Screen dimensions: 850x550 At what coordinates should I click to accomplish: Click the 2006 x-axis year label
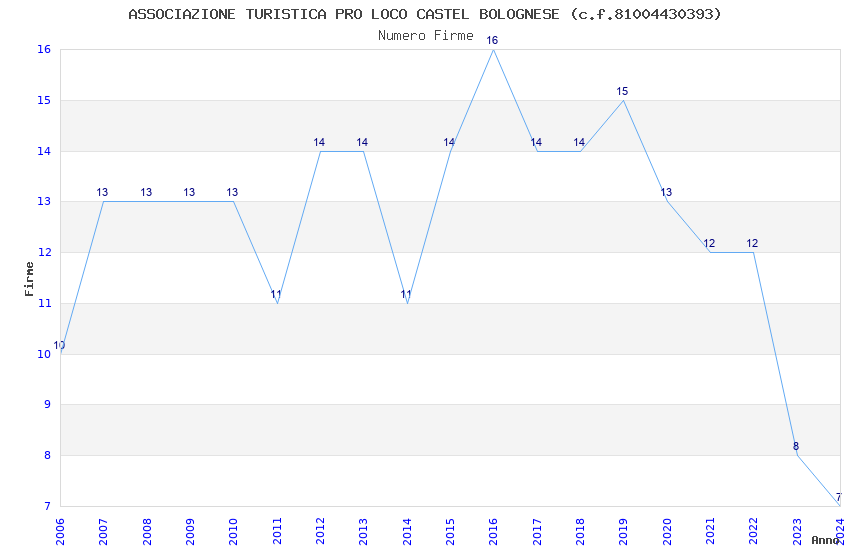(60, 531)
